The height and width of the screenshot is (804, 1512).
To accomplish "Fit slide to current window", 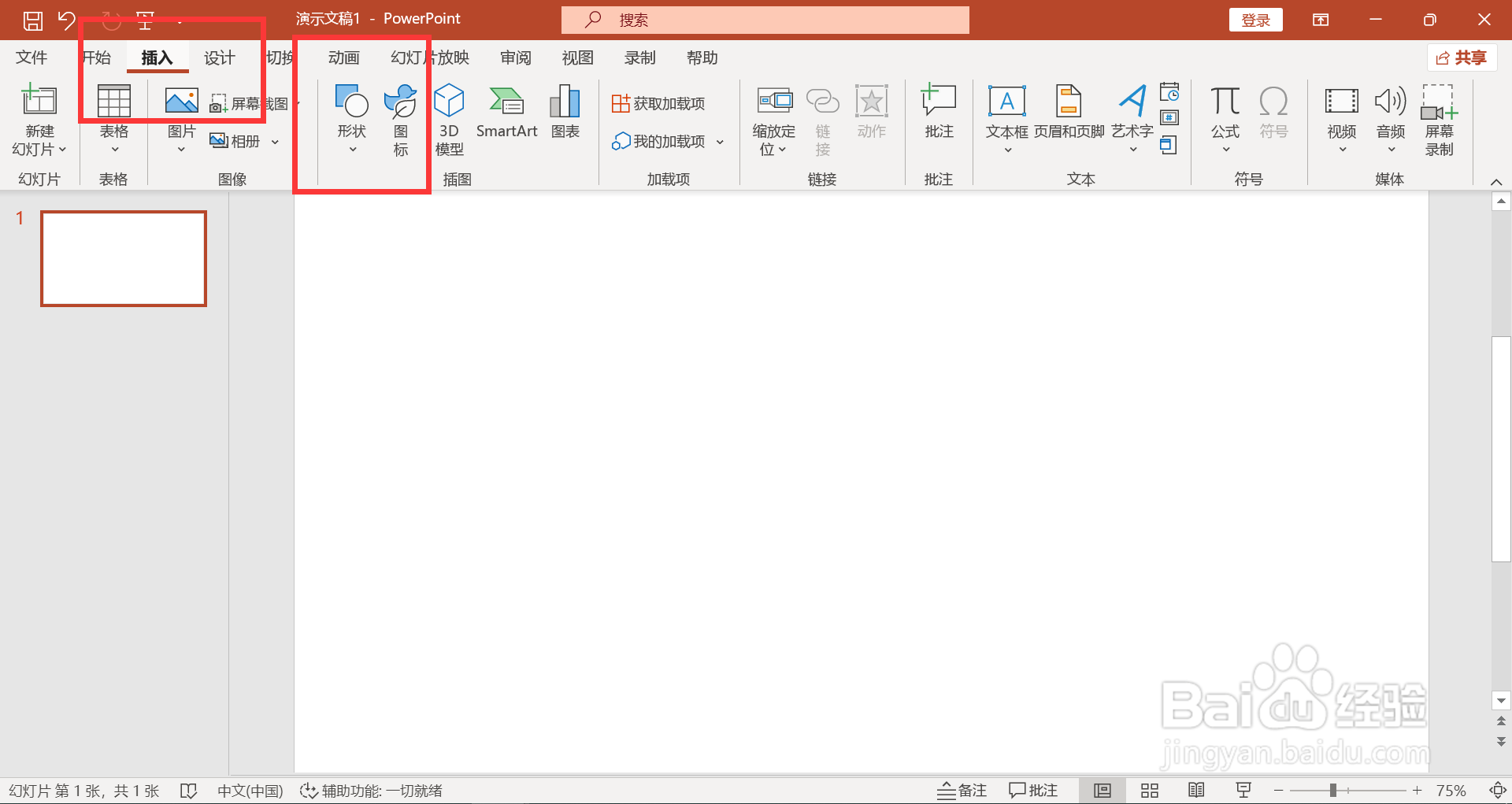I will tap(1497, 790).
